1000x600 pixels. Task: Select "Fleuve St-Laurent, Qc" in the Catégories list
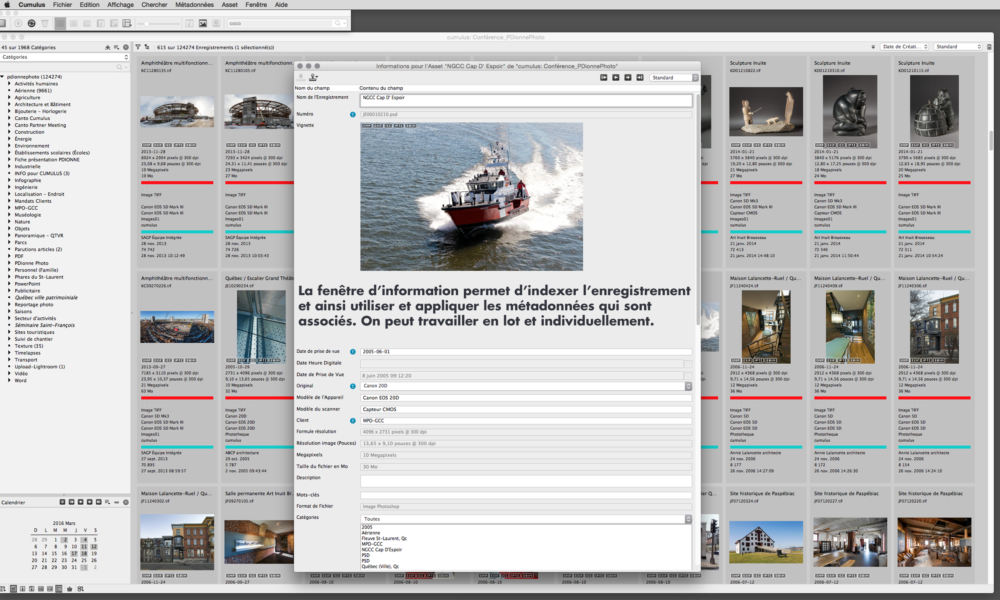tap(384, 538)
